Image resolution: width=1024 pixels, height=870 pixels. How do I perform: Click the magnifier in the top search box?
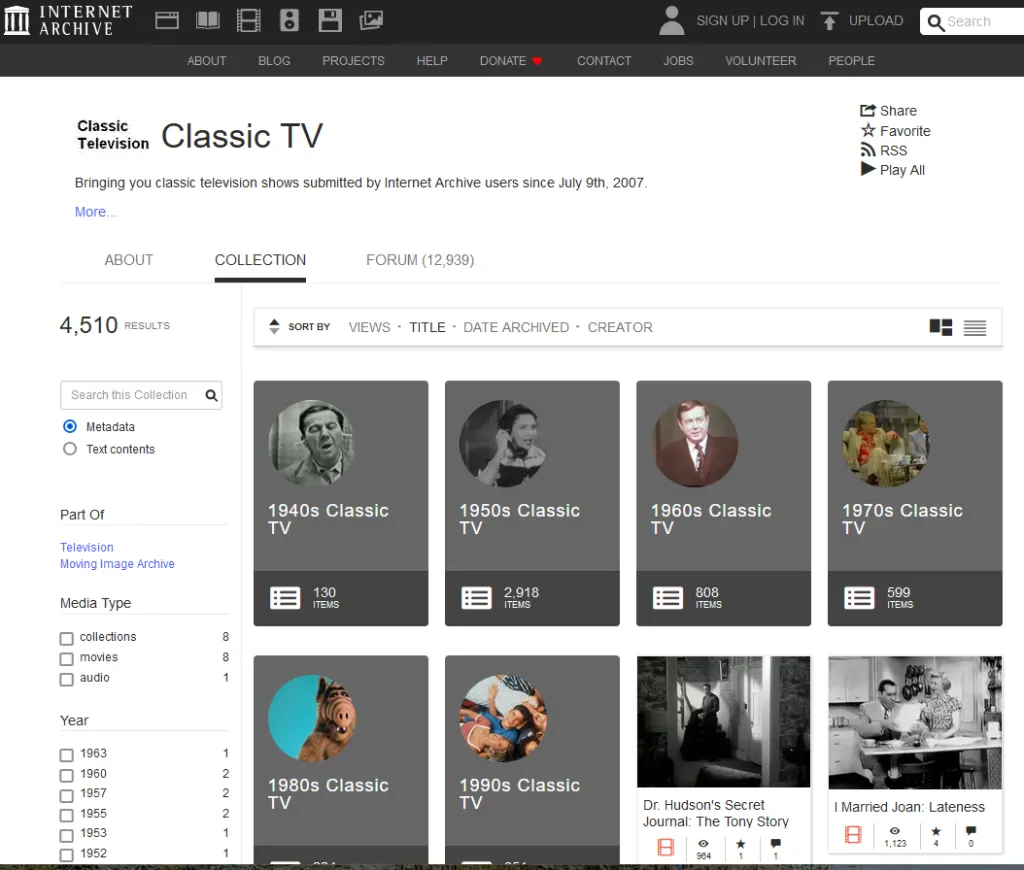(936, 22)
